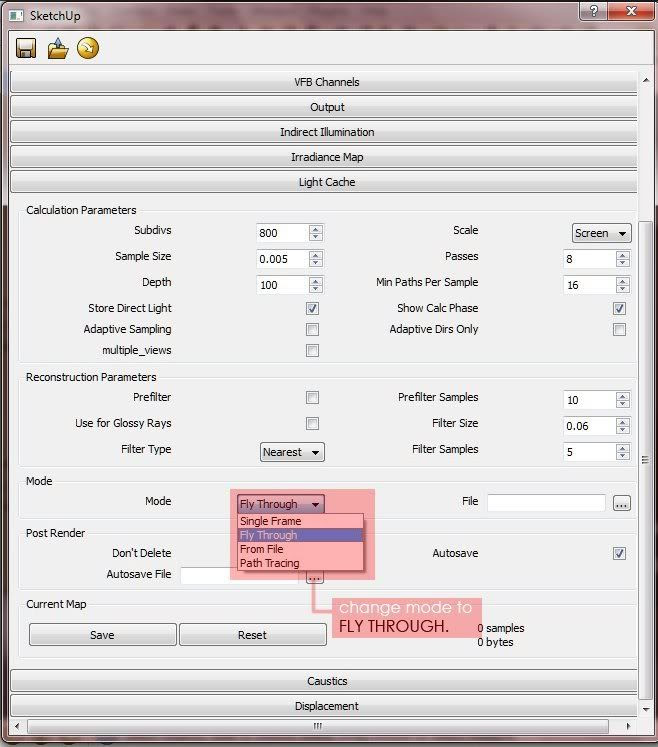The image size is (658, 747).
Task: Click the Reconstruction Parameters group label
Action: click(x=91, y=377)
